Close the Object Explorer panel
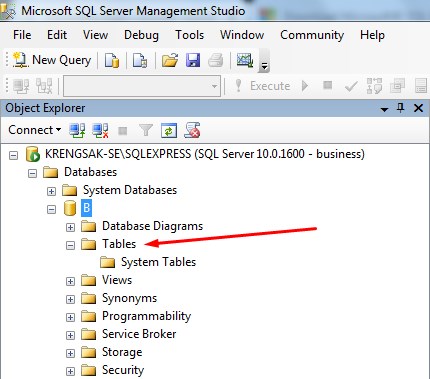Viewport: 430px width, 379px height. pyautogui.click(x=418, y=108)
